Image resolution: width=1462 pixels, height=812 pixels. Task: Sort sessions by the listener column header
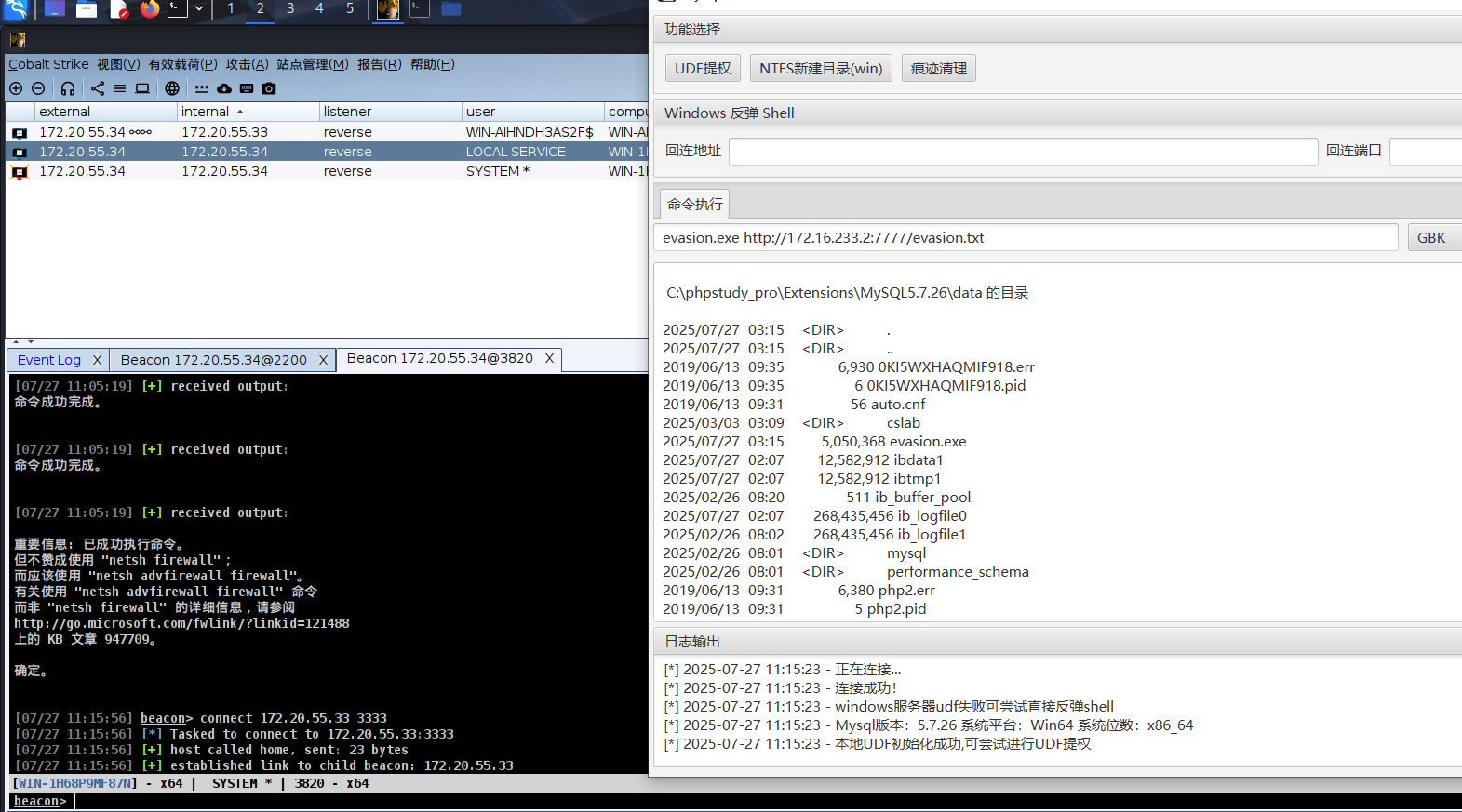[390, 112]
